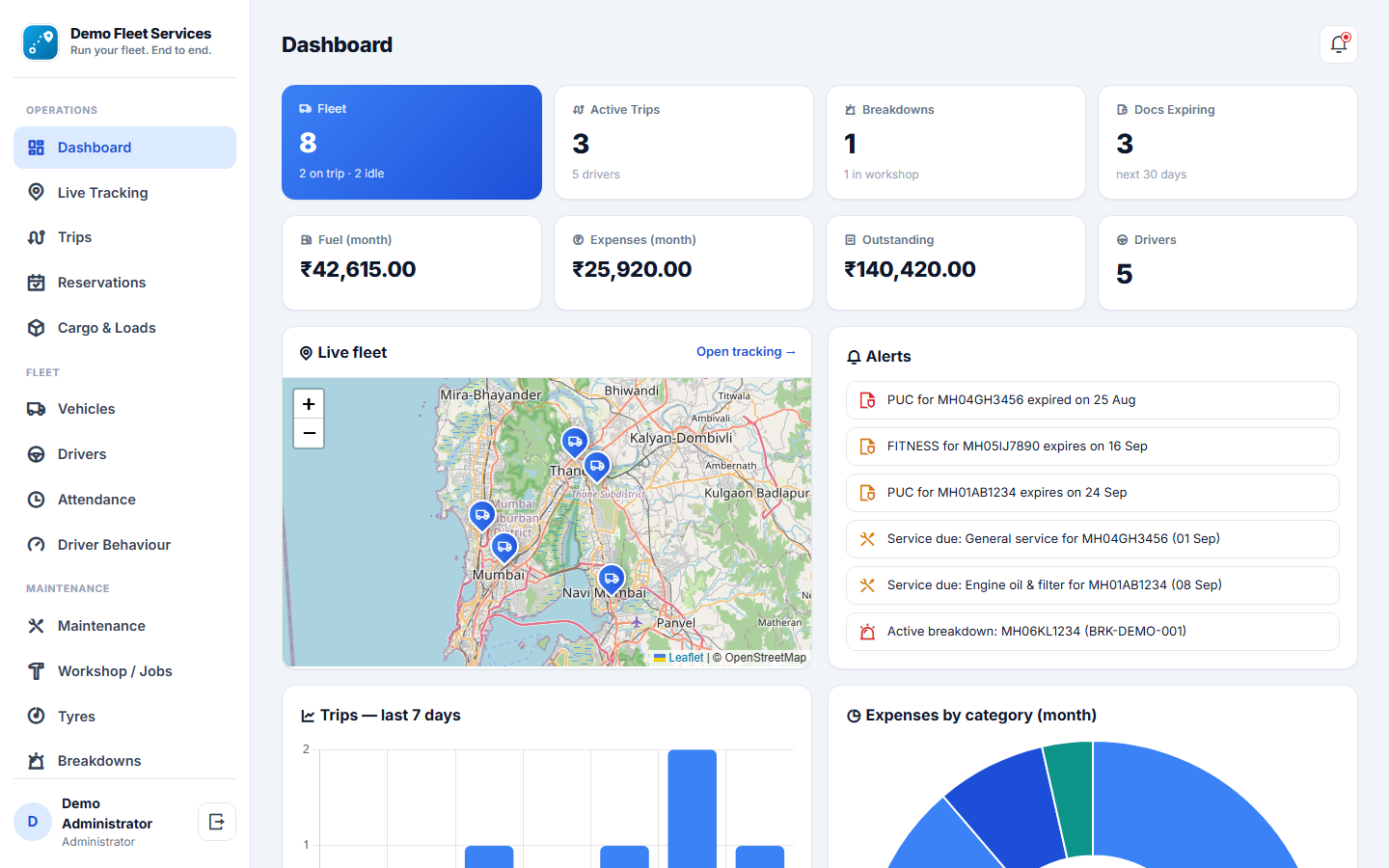The image size is (1389, 868).
Task: Click the truck marker near Navi Mumbai
Action: [x=612, y=580]
